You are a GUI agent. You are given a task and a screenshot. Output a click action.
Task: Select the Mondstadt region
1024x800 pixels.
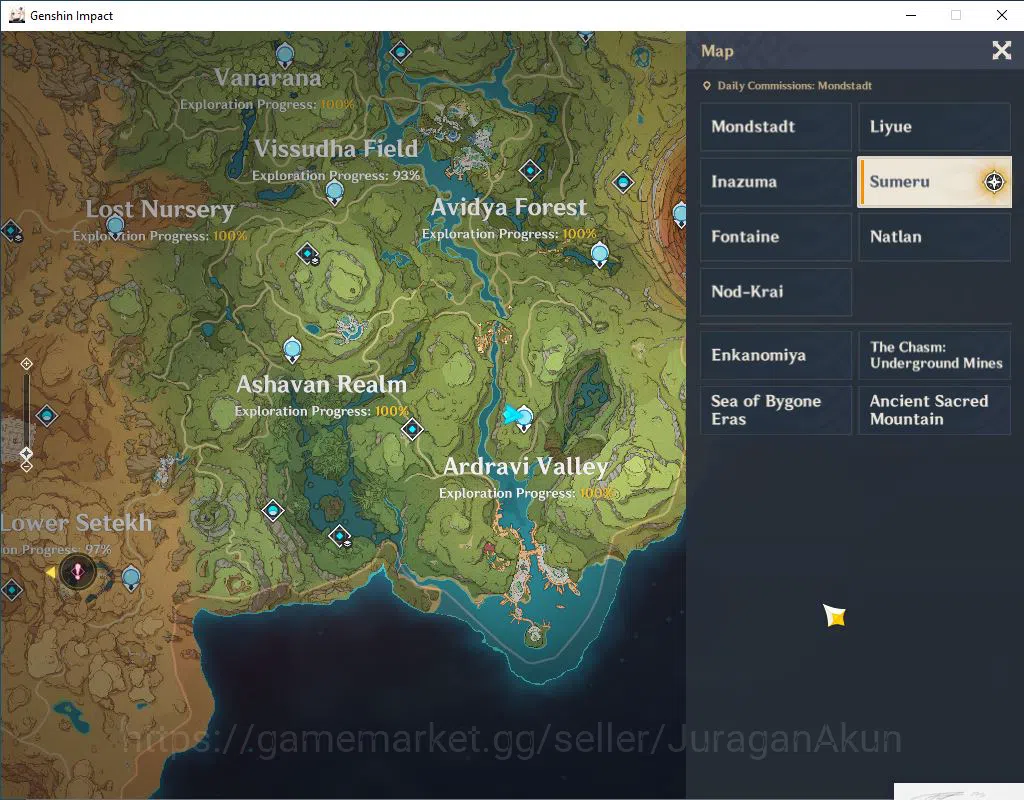coord(776,127)
